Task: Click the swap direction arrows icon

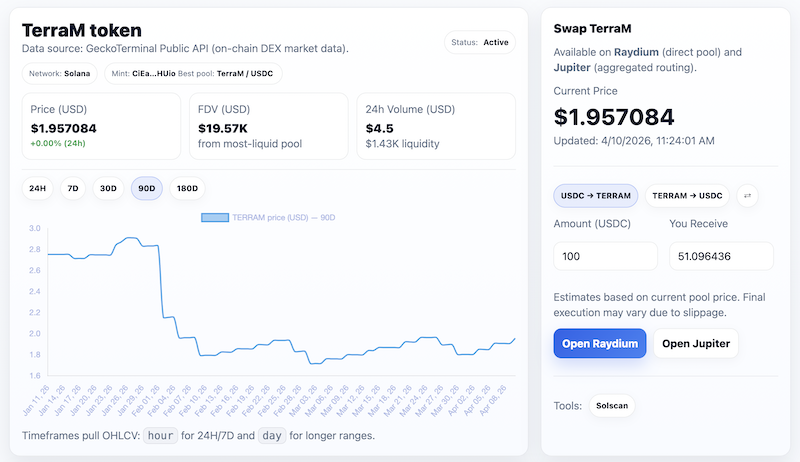Action: [748, 196]
